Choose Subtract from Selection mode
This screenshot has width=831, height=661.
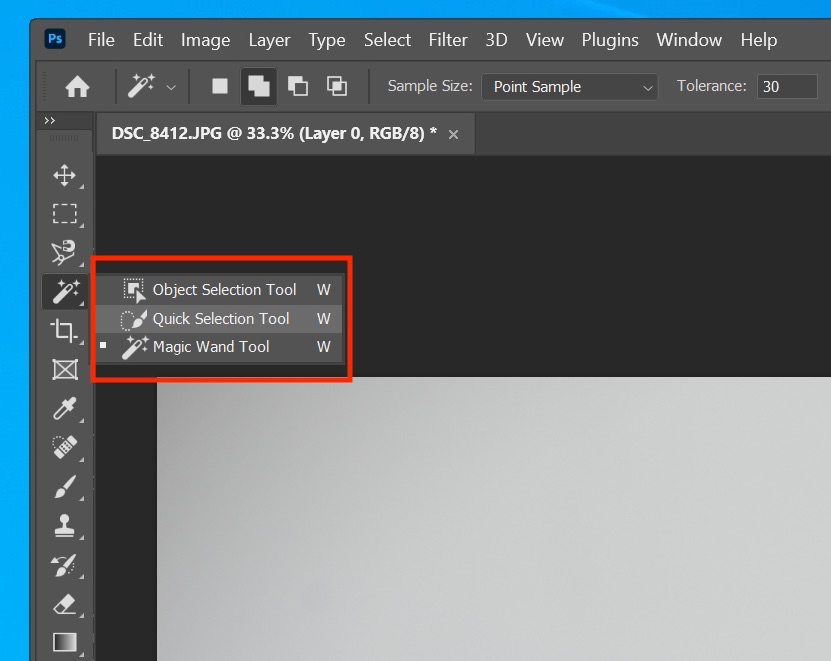point(298,86)
